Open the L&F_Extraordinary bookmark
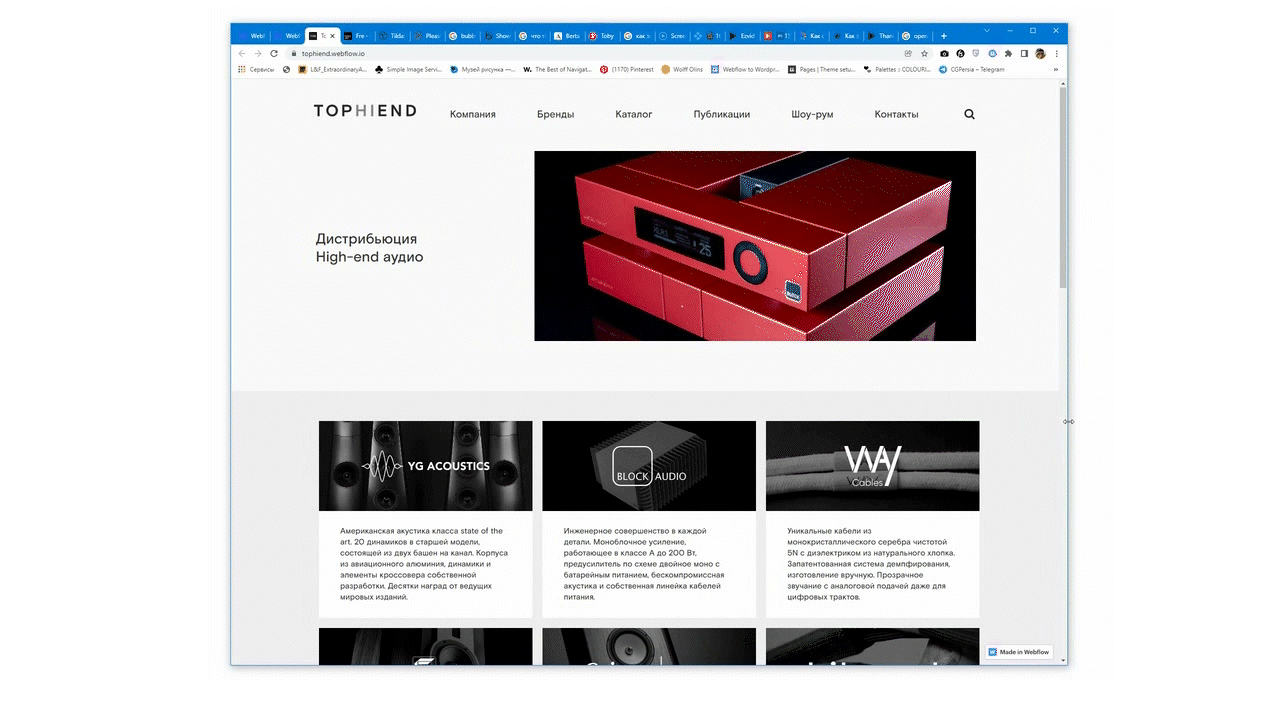Screen dimensions: 1280x720 coord(332,70)
